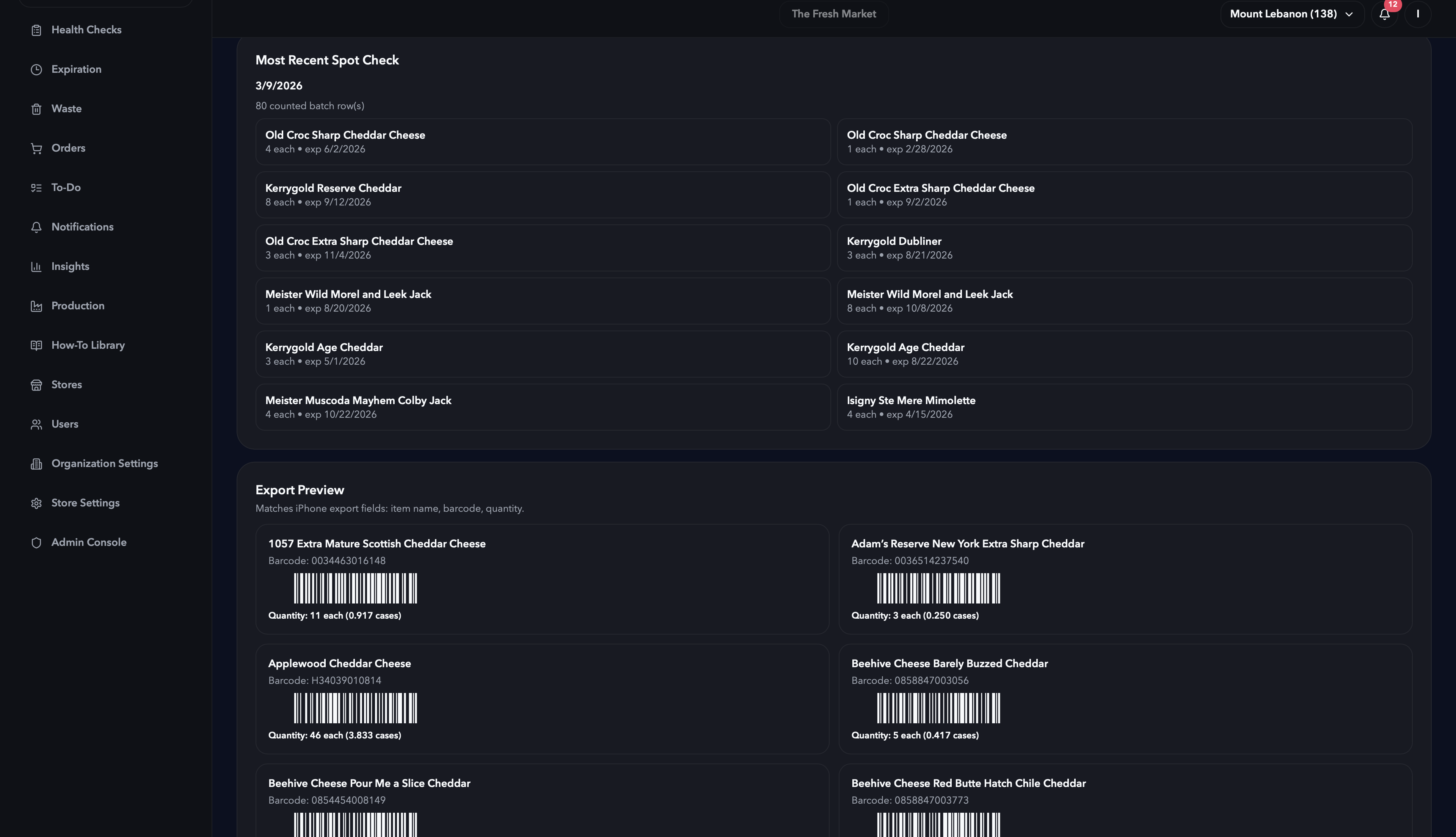The image size is (1456, 837).
Task: Open the Admin Console
Action: point(88,543)
